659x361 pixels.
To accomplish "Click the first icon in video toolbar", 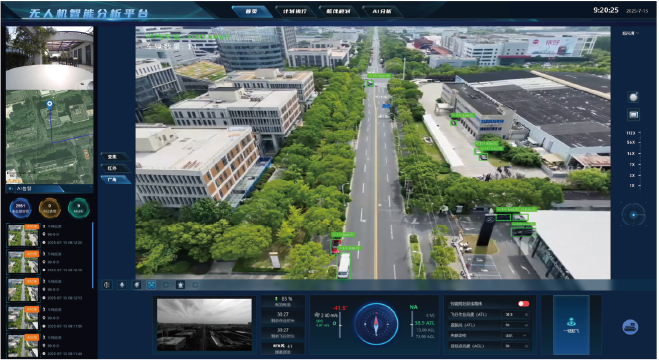I will point(107,285).
